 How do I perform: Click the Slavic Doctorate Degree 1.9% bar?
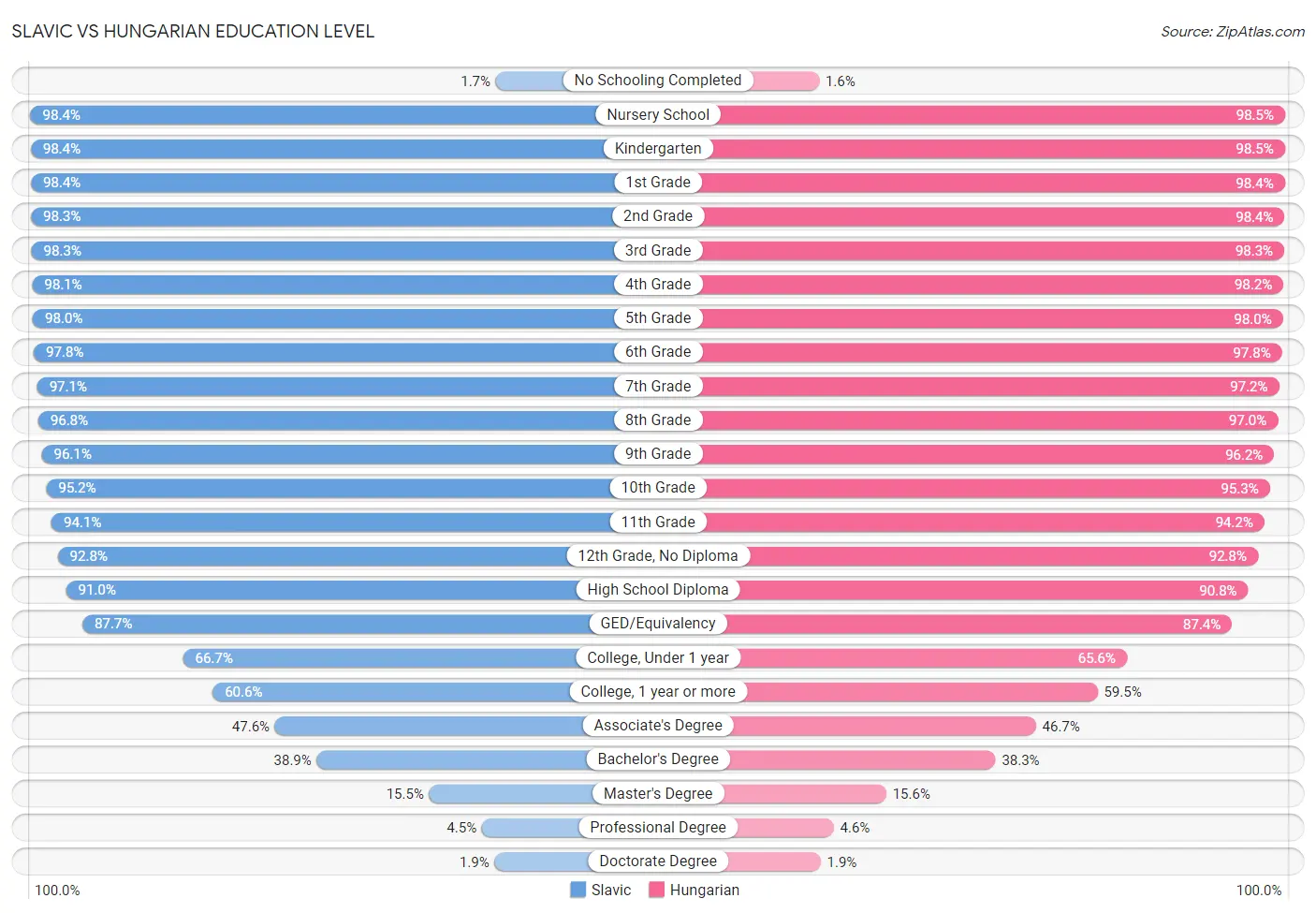(x=542, y=861)
